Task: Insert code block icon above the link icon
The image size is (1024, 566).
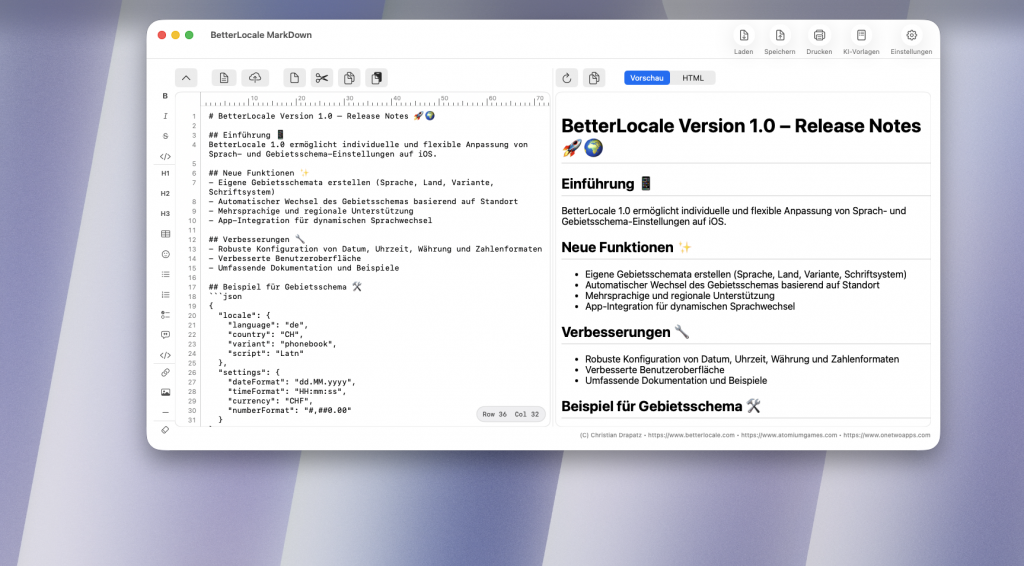Action: click(165, 355)
